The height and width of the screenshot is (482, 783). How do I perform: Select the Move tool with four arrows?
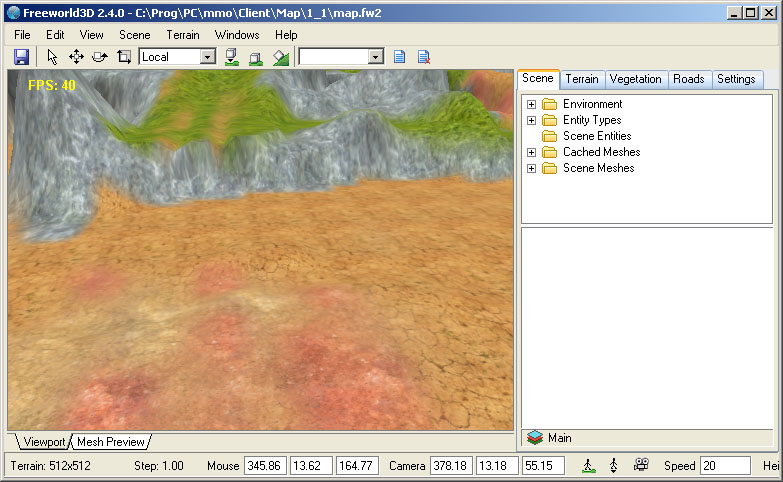[x=76, y=57]
